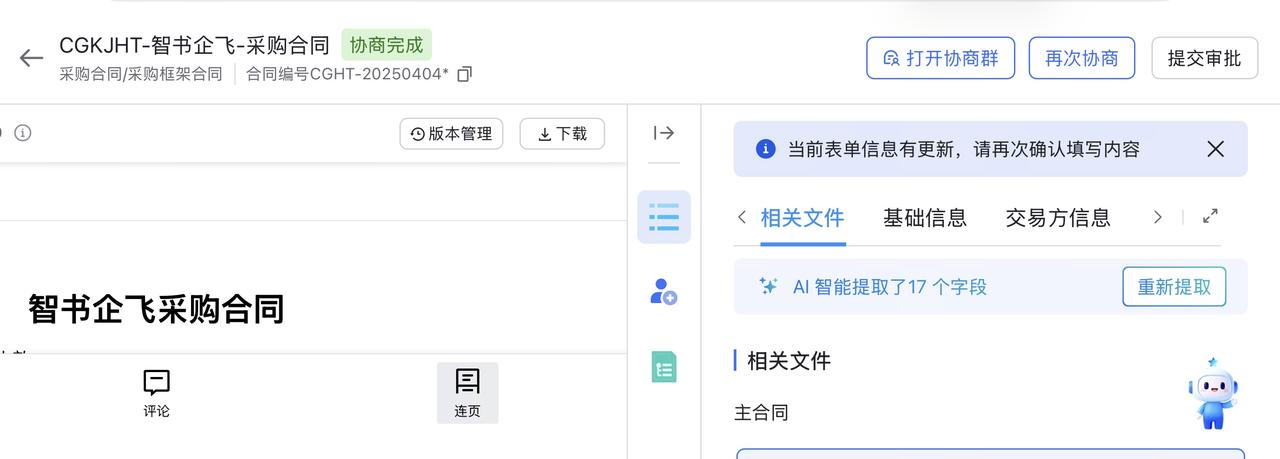Click the 采购合同/采购框架合同 breadcrumb text
Image resolution: width=1280 pixels, height=459 pixels.
(x=141, y=74)
